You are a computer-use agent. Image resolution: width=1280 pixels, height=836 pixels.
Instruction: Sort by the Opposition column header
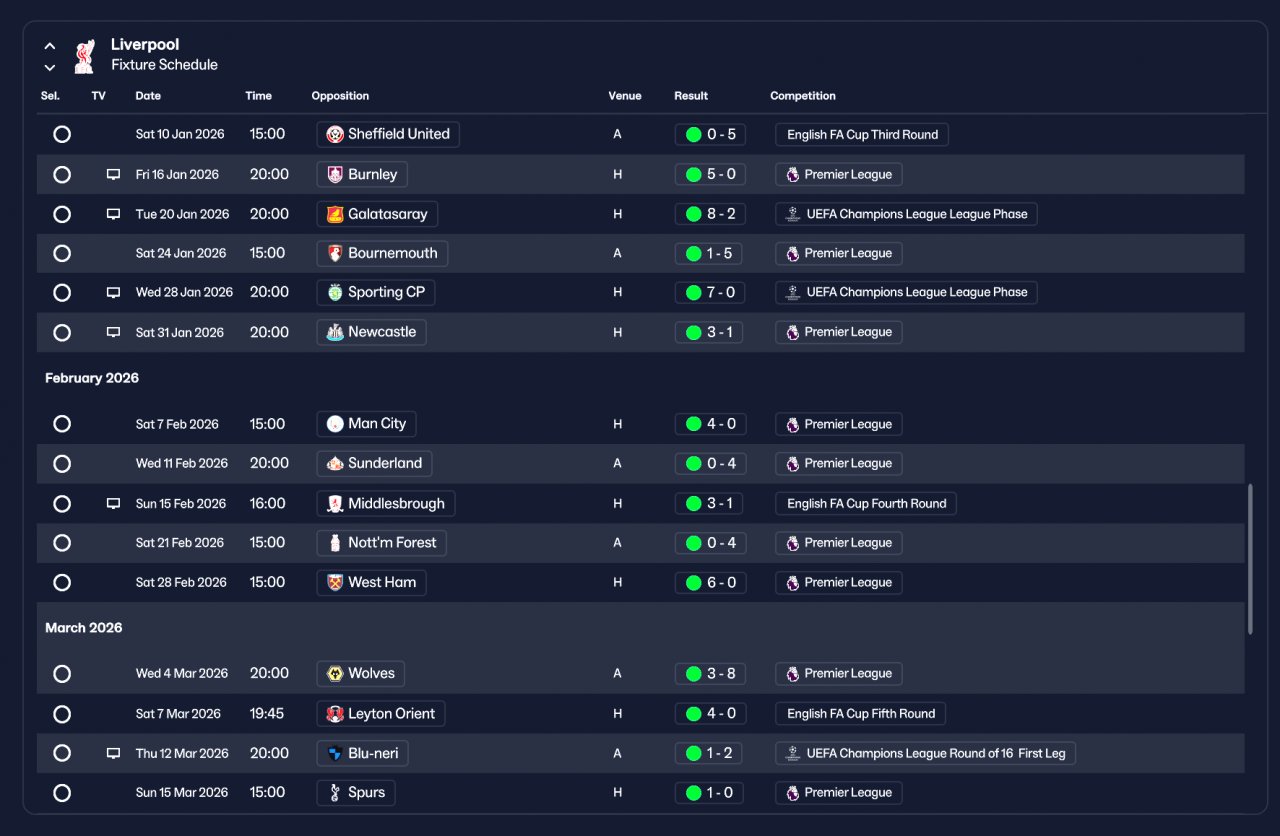tap(340, 96)
